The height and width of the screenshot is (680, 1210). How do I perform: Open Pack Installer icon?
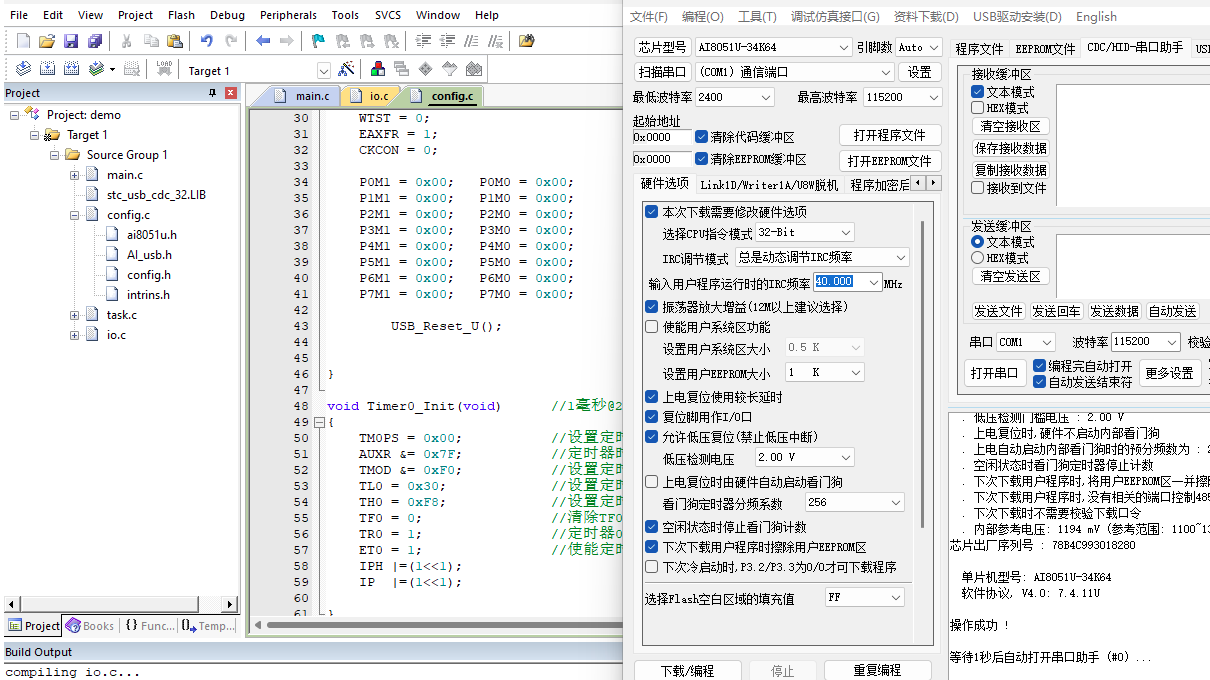coord(474,69)
